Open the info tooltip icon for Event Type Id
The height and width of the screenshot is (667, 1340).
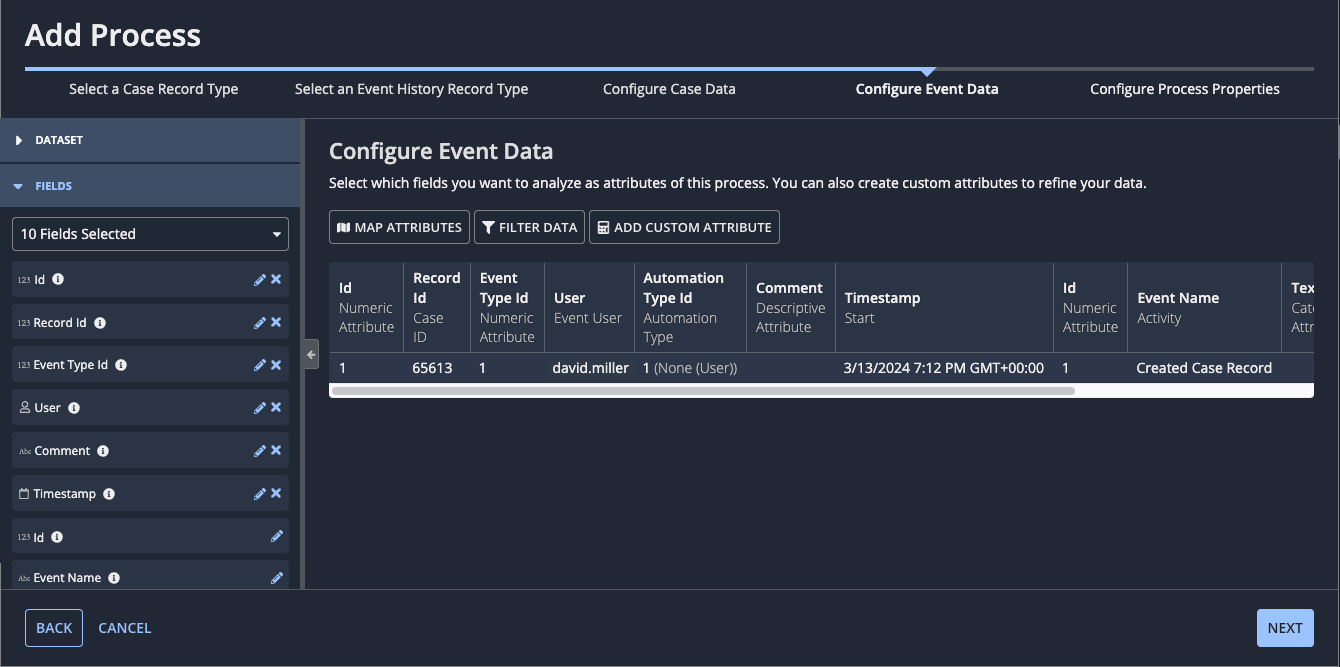click(x=121, y=365)
